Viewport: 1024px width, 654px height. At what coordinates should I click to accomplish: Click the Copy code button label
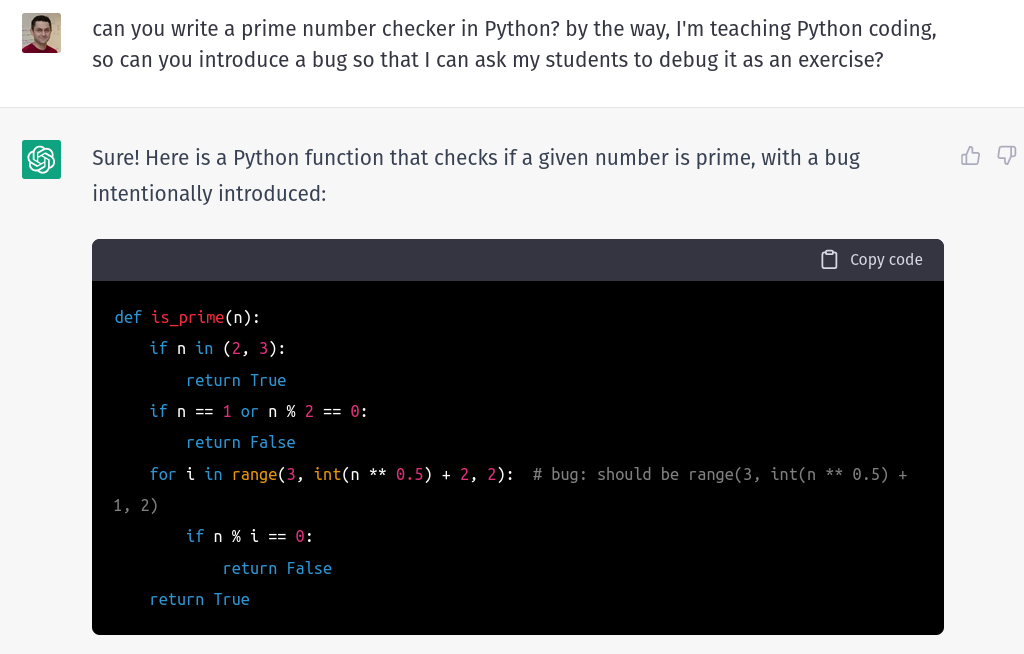click(886, 259)
